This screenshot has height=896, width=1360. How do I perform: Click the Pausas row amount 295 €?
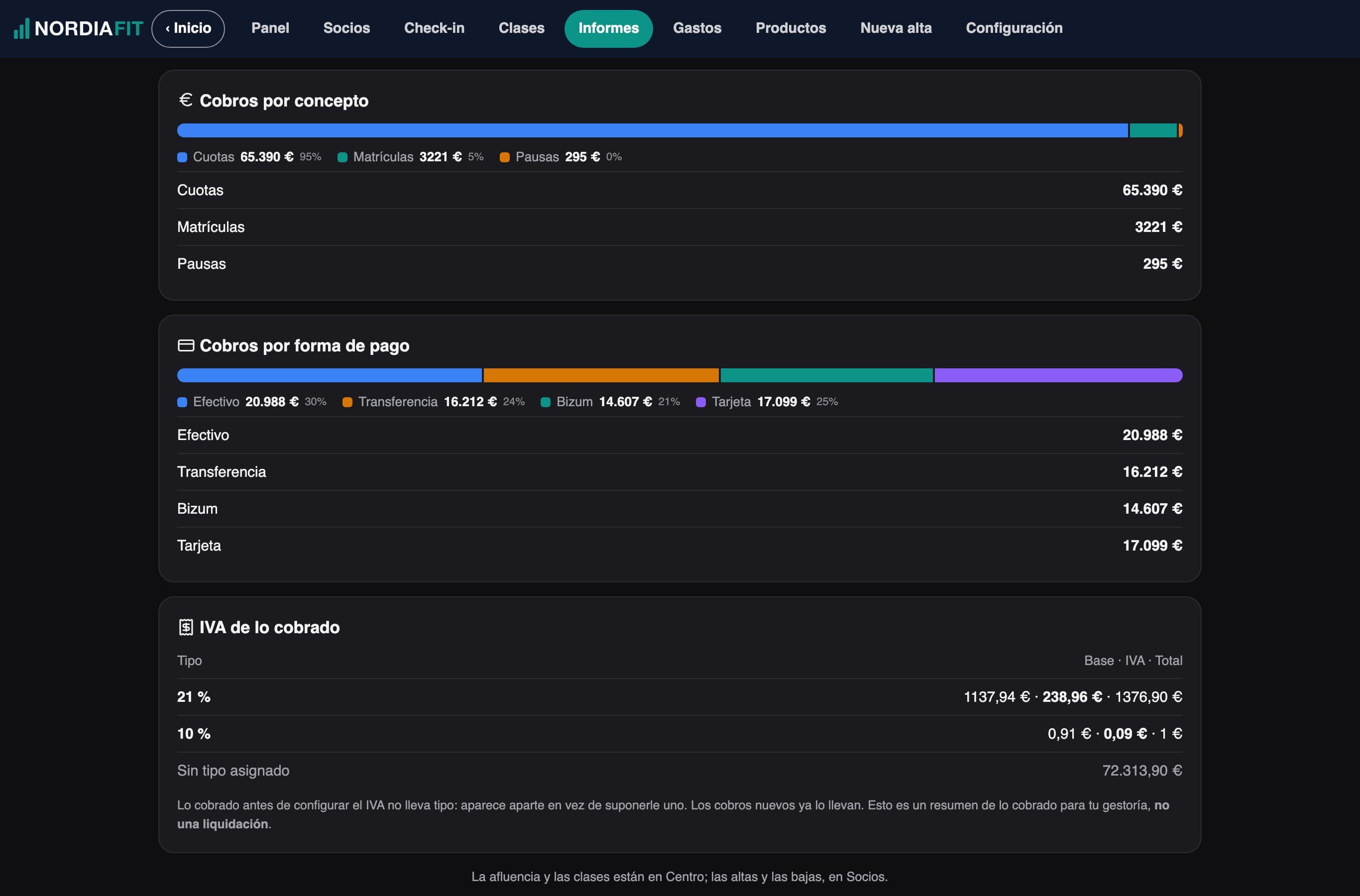click(x=1162, y=264)
